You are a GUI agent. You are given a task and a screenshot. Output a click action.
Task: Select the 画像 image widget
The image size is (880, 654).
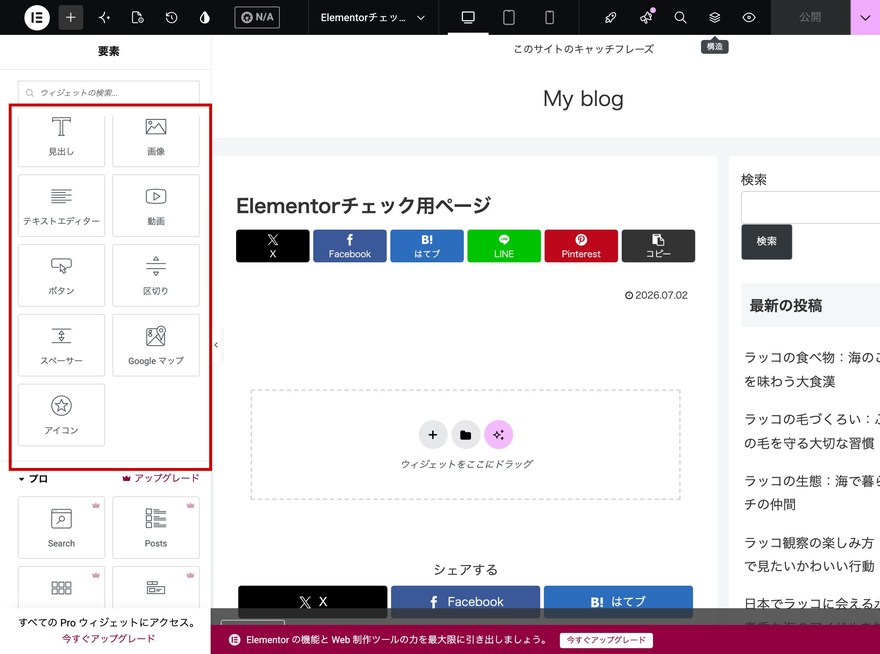click(156, 138)
